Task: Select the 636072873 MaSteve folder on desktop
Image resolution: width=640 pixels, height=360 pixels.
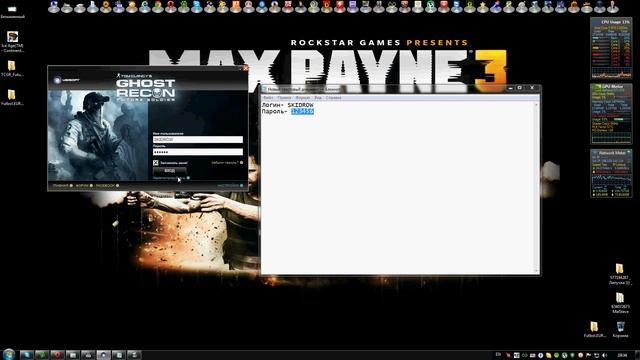Action: (620, 303)
